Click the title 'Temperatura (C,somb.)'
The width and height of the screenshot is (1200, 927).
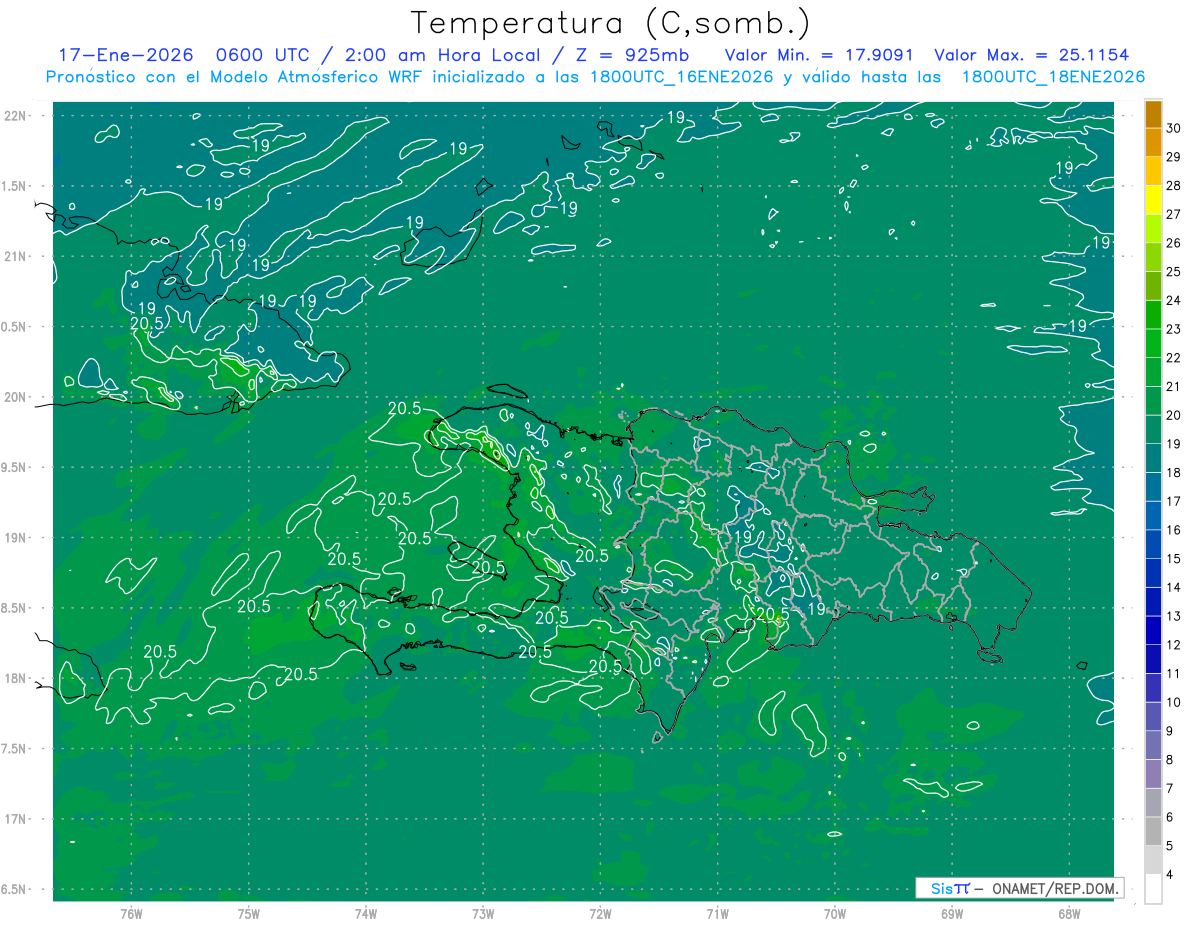tap(611, 23)
